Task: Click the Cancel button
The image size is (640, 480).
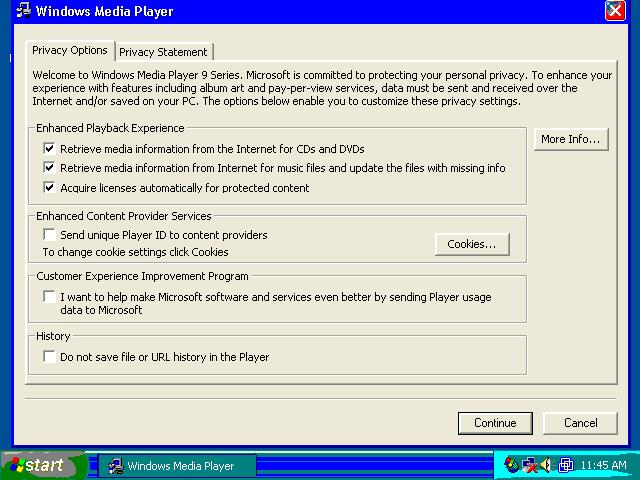Action: pyautogui.click(x=580, y=423)
